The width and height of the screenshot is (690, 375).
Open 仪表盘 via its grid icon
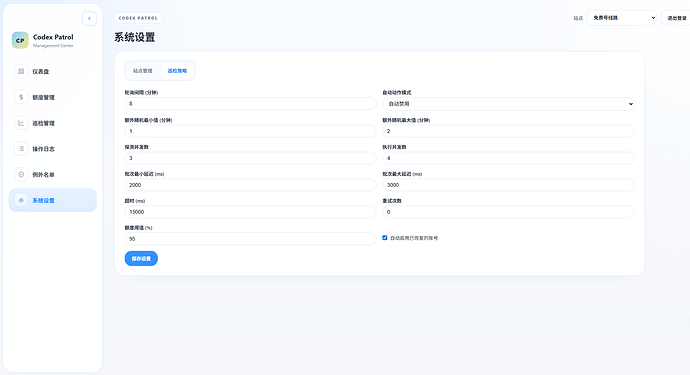pos(21,71)
